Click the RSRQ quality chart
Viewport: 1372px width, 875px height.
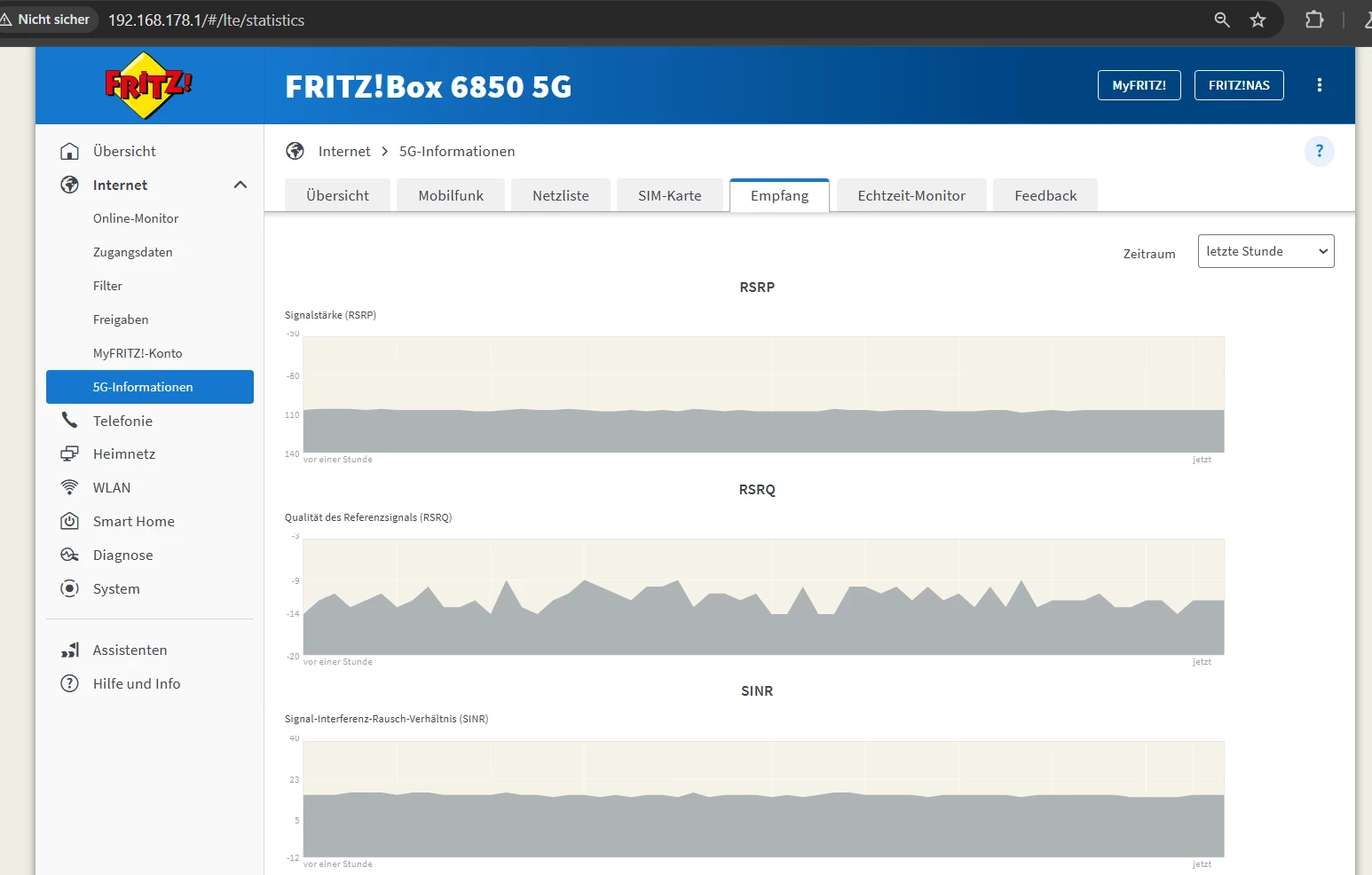click(x=763, y=597)
